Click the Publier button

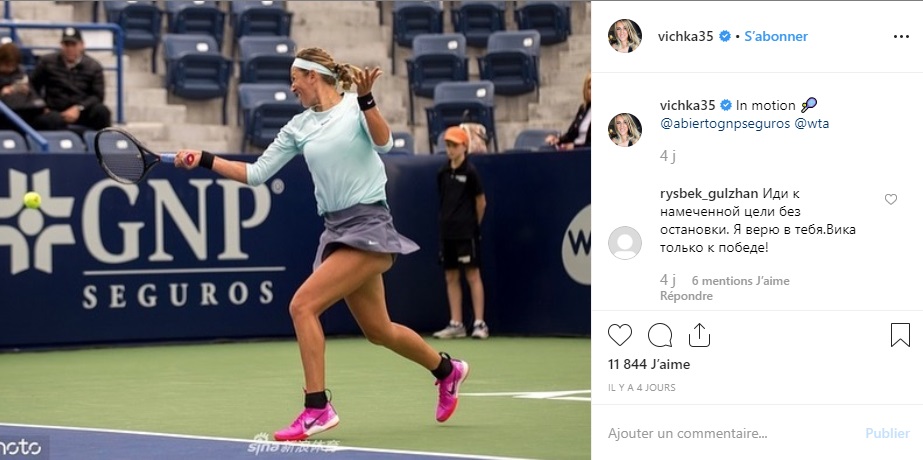(887, 433)
